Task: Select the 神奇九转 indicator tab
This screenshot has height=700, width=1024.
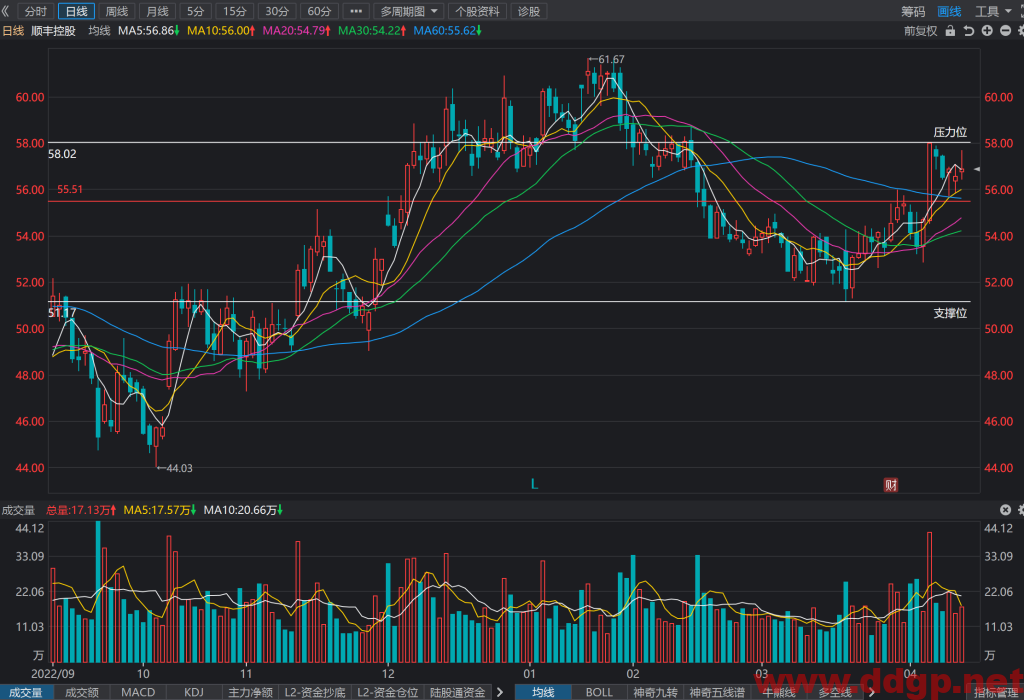Action: tap(655, 692)
